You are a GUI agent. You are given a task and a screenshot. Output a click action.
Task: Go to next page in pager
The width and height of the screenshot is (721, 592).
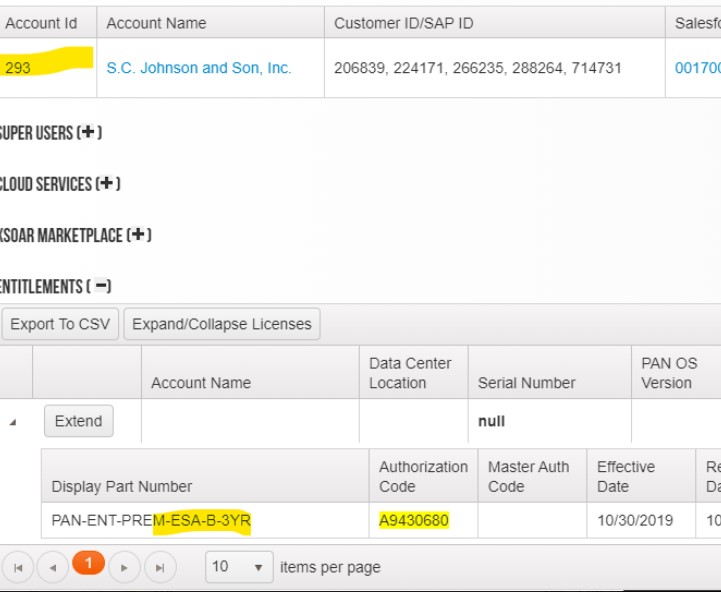click(124, 567)
